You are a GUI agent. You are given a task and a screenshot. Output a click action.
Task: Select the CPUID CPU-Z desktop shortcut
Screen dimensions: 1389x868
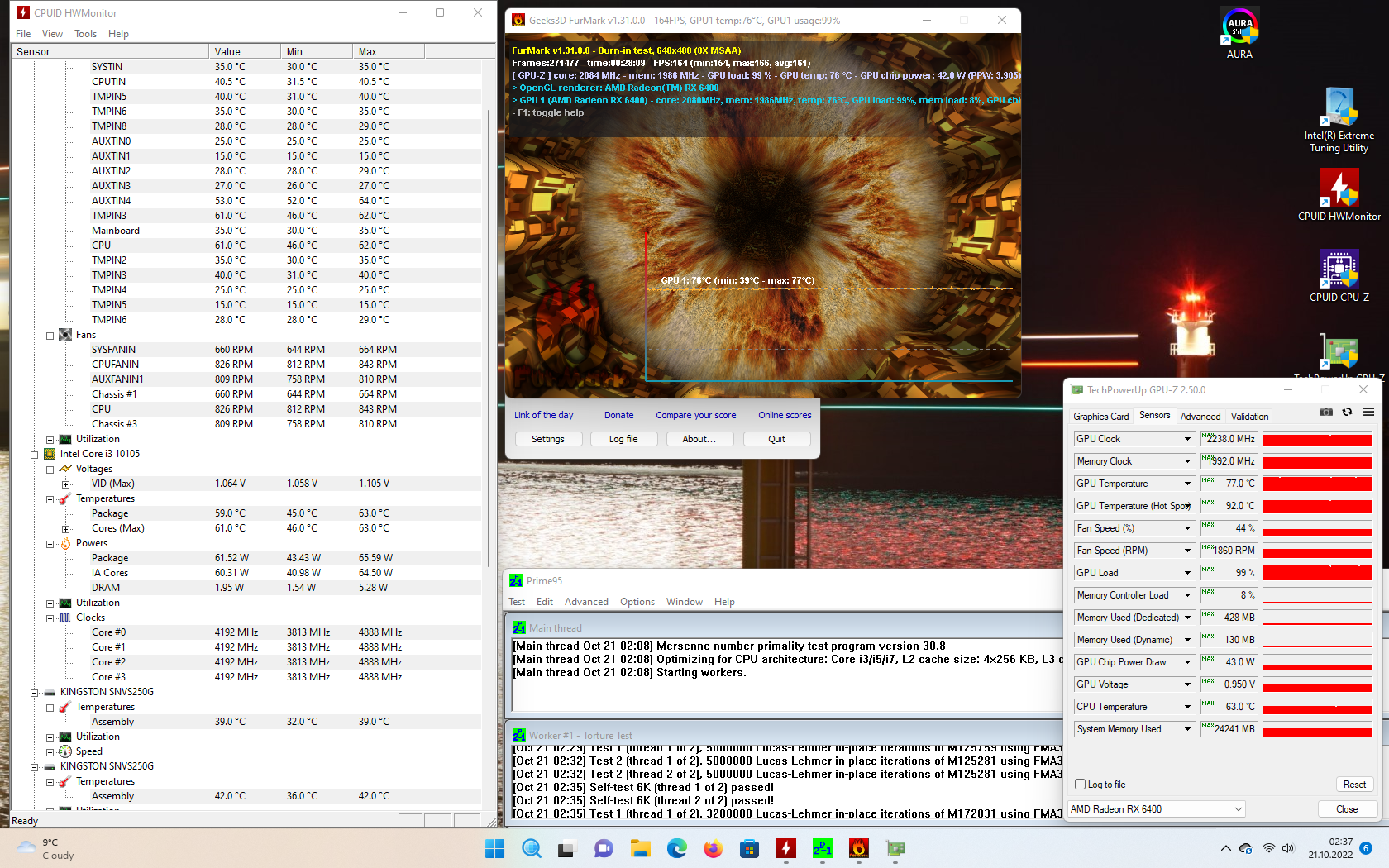pos(1339,276)
